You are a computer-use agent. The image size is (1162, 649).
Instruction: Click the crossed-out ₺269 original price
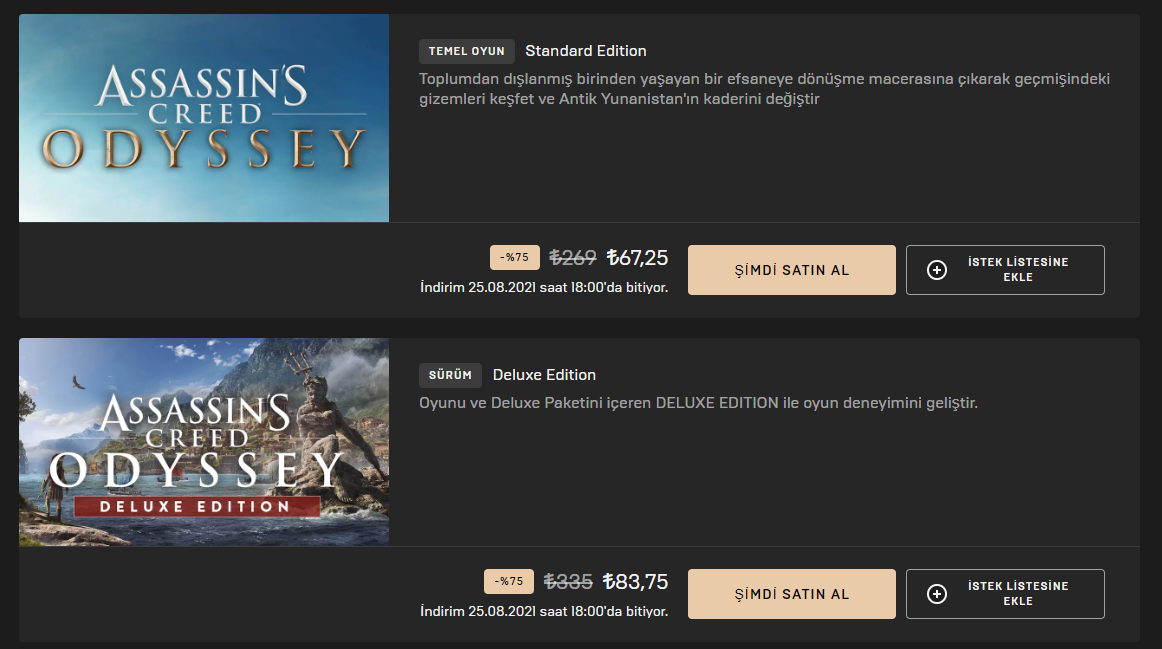tap(573, 258)
